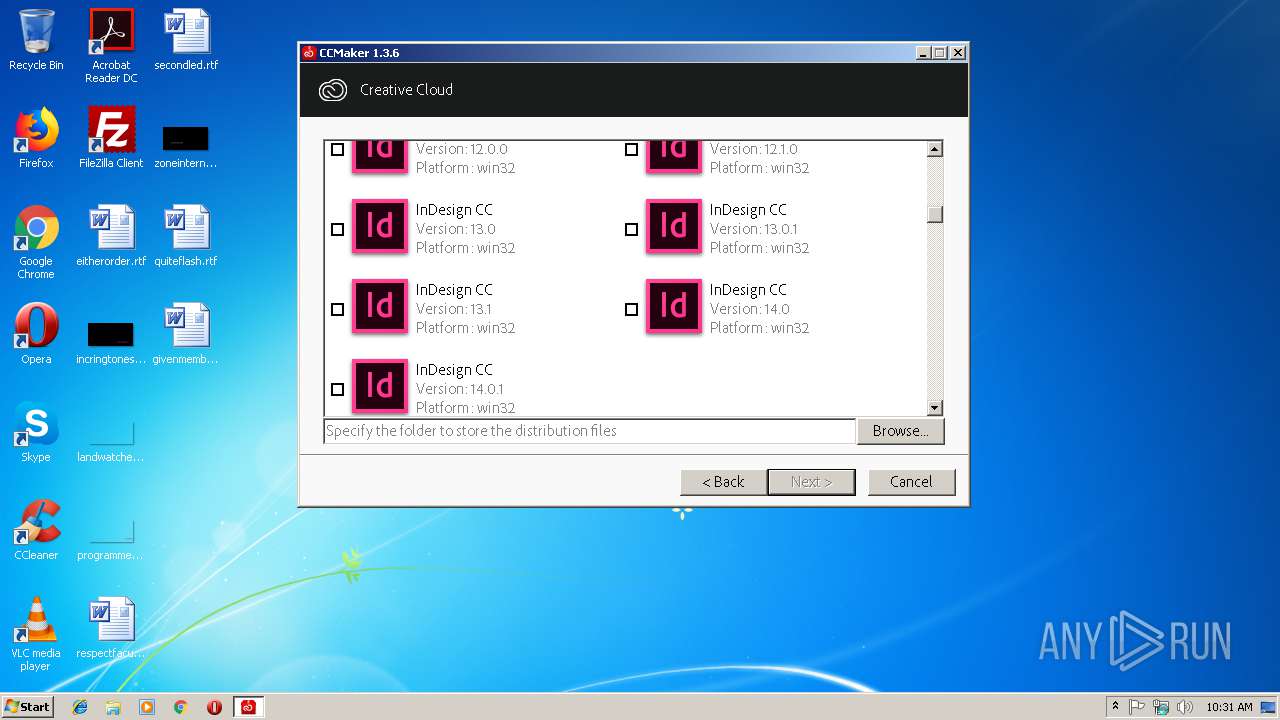The height and width of the screenshot is (720, 1280).
Task: Select the CCleaner desktop shortcut
Action: click(36, 530)
